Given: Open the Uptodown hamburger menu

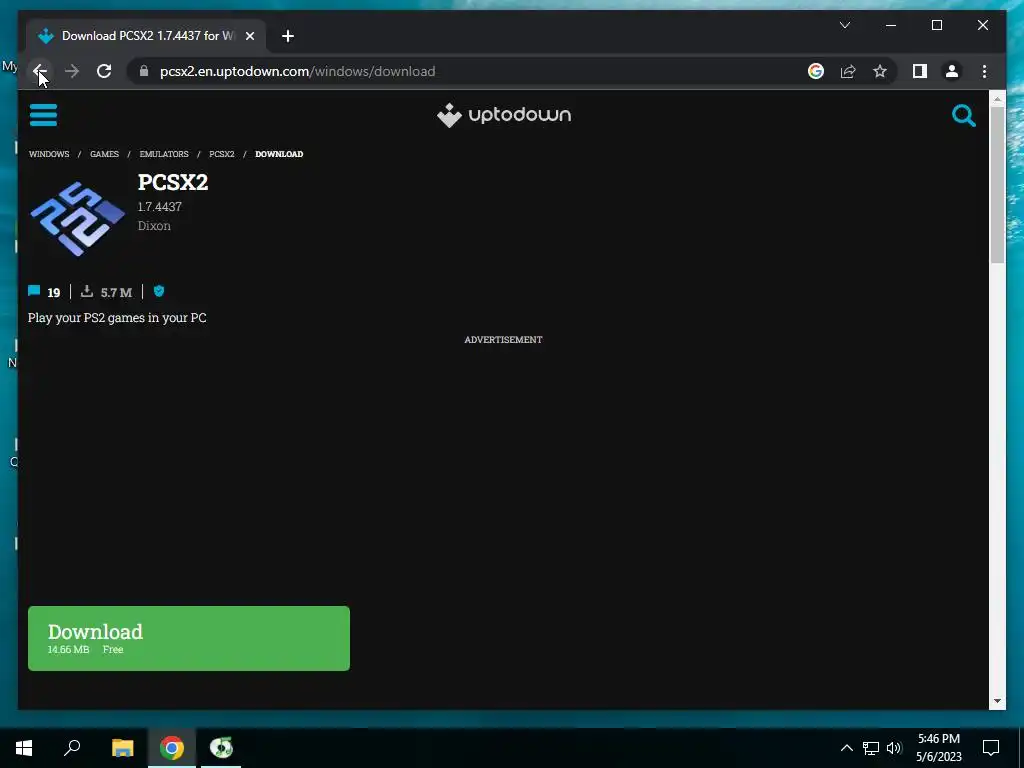Looking at the screenshot, I should click(x=43, y=115).
